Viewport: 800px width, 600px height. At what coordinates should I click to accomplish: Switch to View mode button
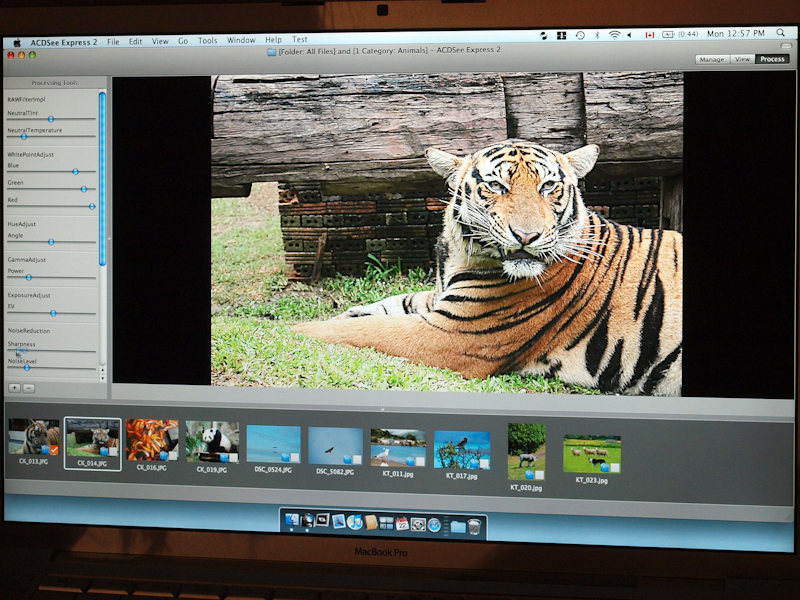742,59
